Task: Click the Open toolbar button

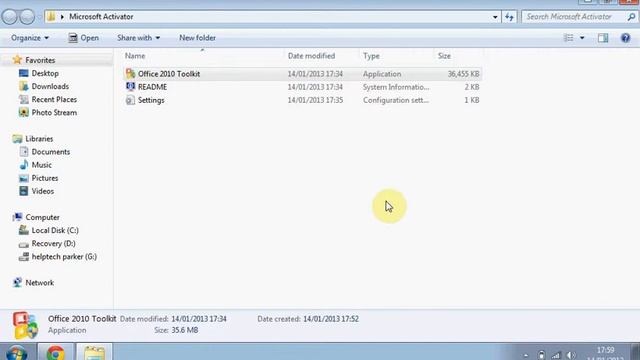Action: pyautogui.click(x=84, y=38)
